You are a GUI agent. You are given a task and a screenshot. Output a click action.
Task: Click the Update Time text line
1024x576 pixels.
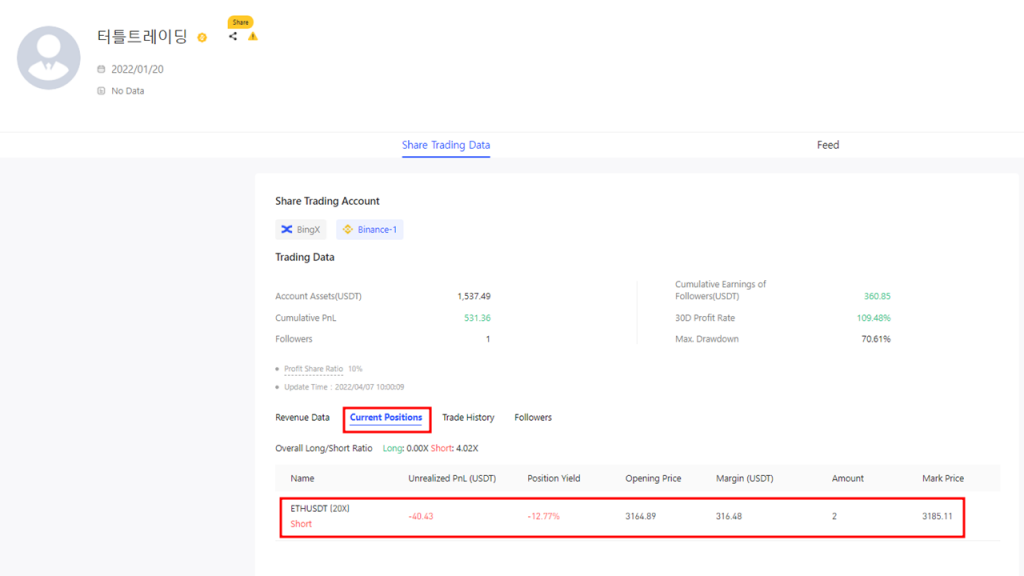pyautogui.click(x=344, y=387)
